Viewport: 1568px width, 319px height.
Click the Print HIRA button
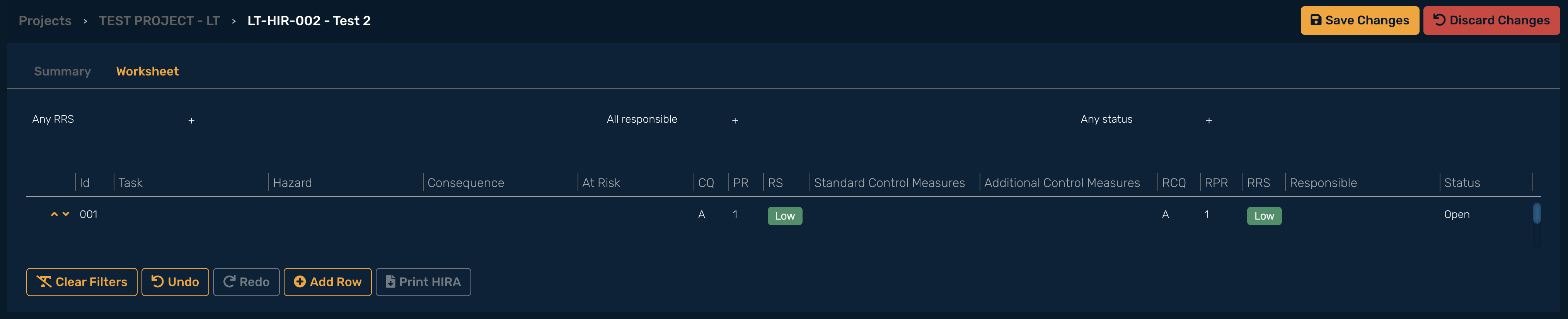point(423,282)
